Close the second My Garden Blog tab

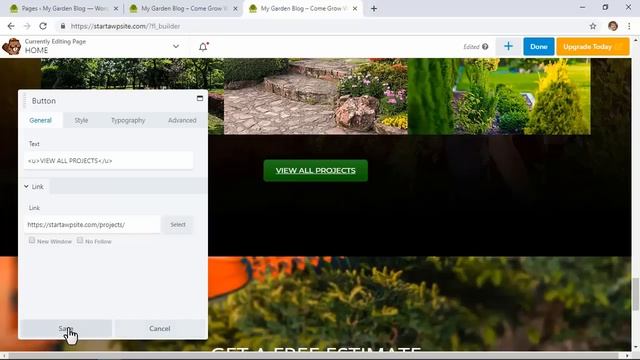pos(236,9)
